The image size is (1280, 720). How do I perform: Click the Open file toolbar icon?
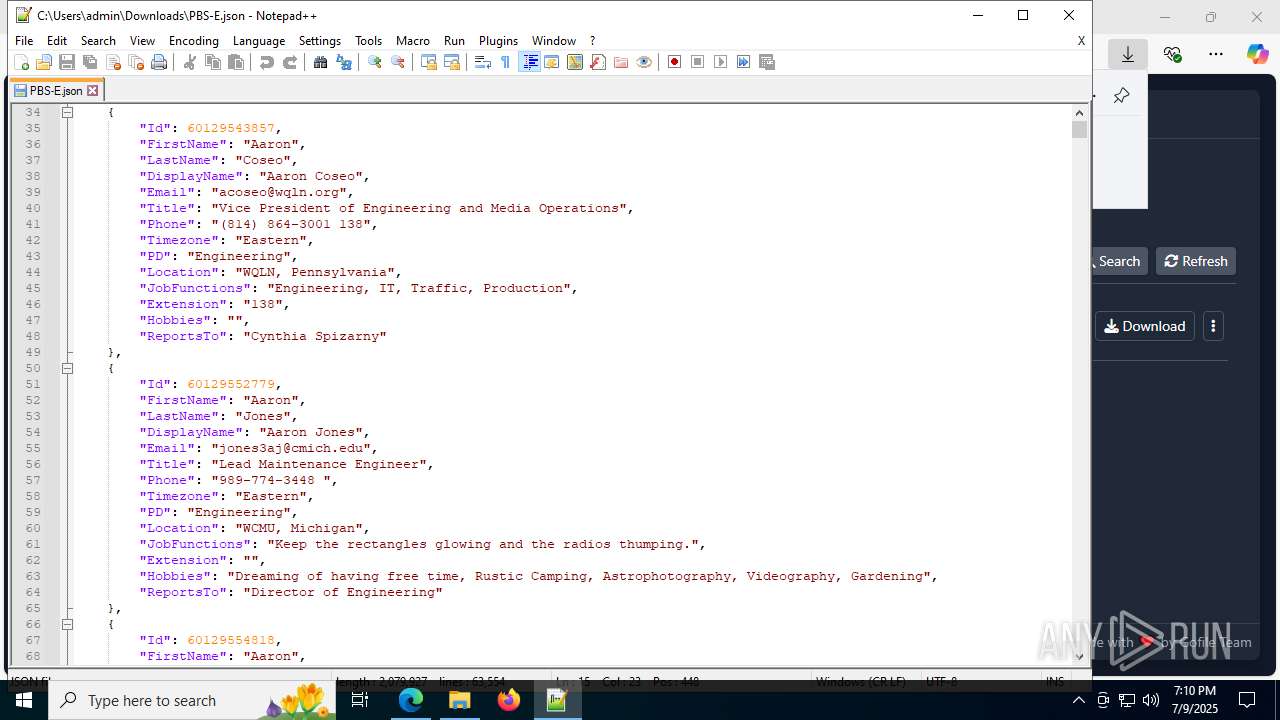tap(43, 62)
